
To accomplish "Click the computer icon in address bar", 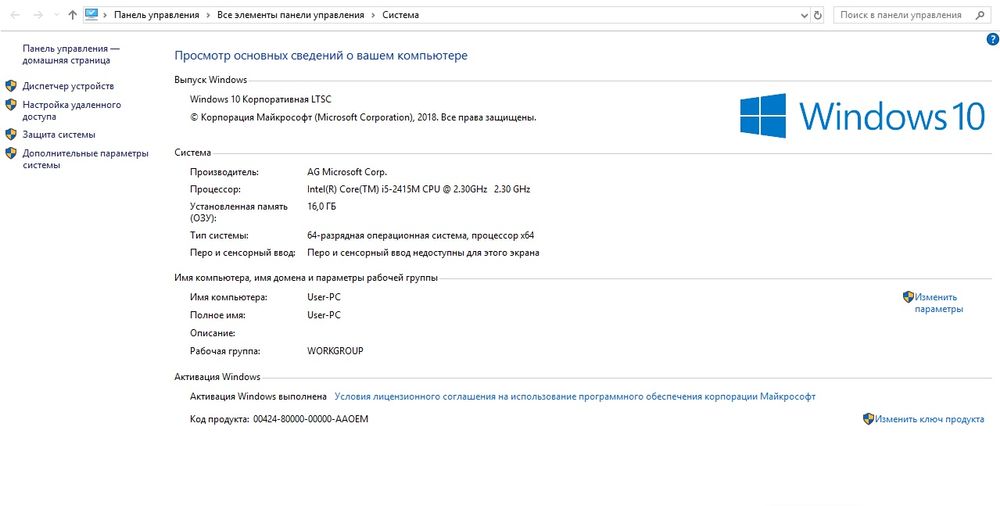I will click(92, 14).
